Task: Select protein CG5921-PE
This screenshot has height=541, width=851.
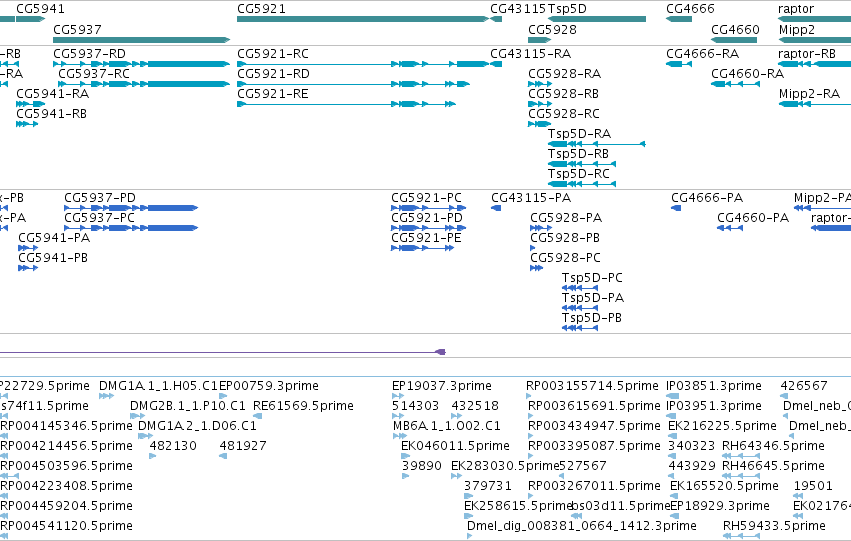Action: click(423, 248)
